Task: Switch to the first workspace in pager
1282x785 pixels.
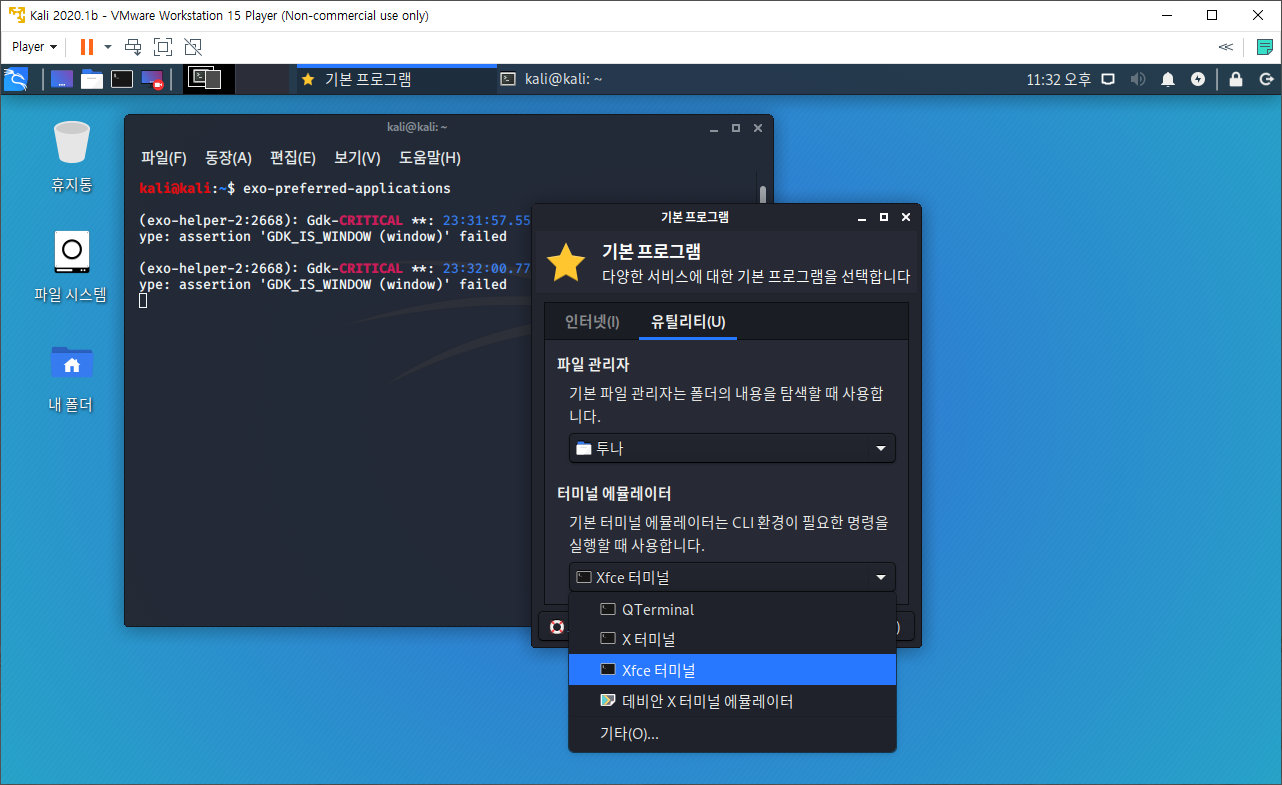Action: (210, 79)
